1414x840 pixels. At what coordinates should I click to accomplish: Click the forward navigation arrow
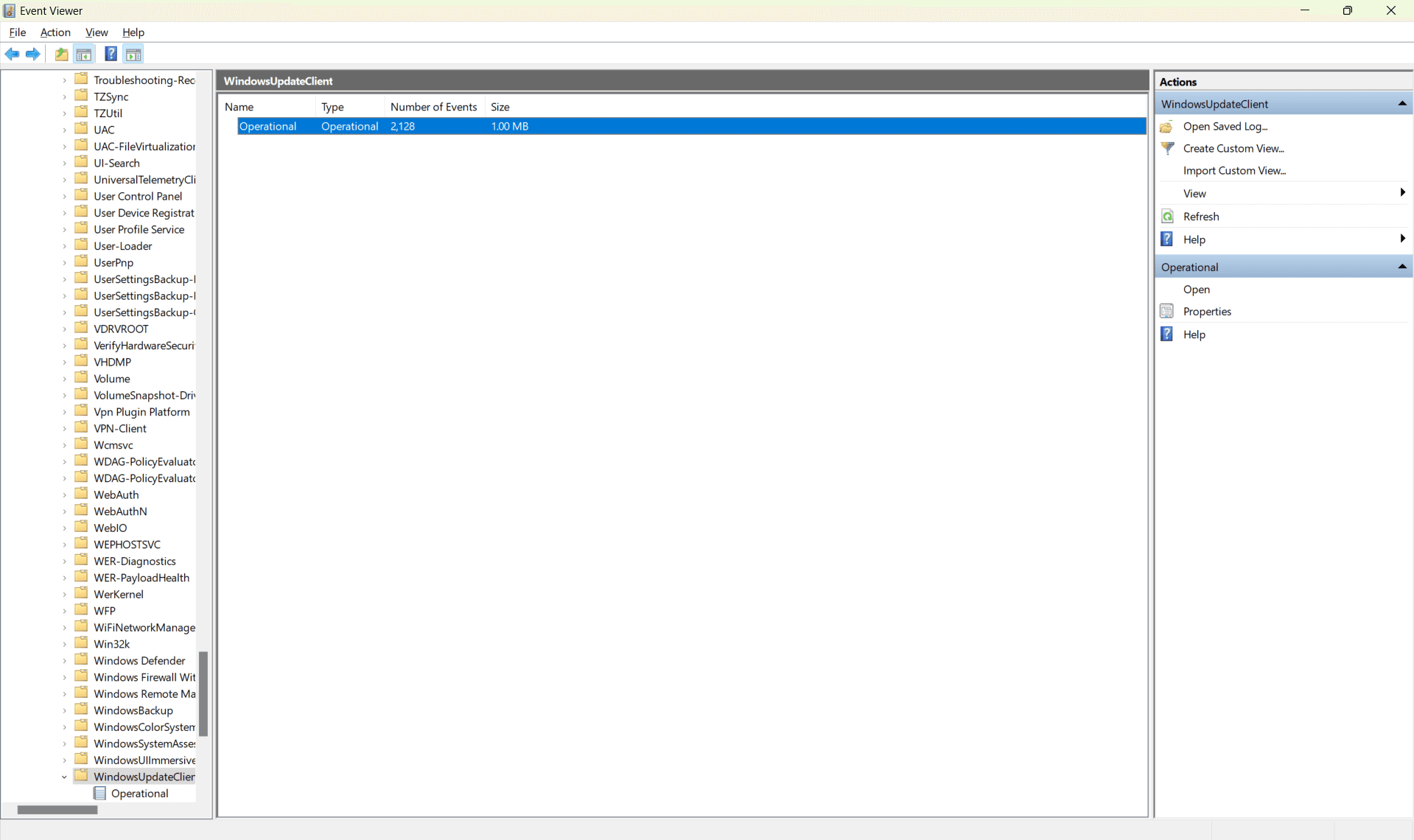point(32,54)
